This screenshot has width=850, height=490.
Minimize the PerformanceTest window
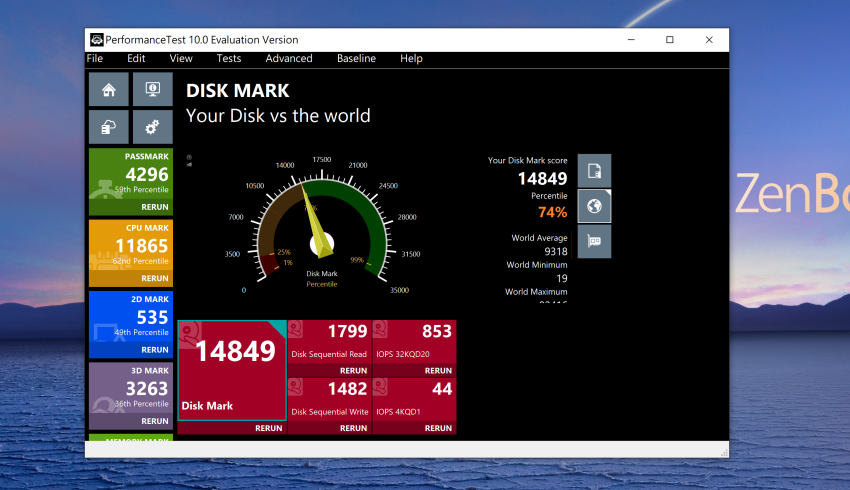pyautogui.click(x=631, y=40)
